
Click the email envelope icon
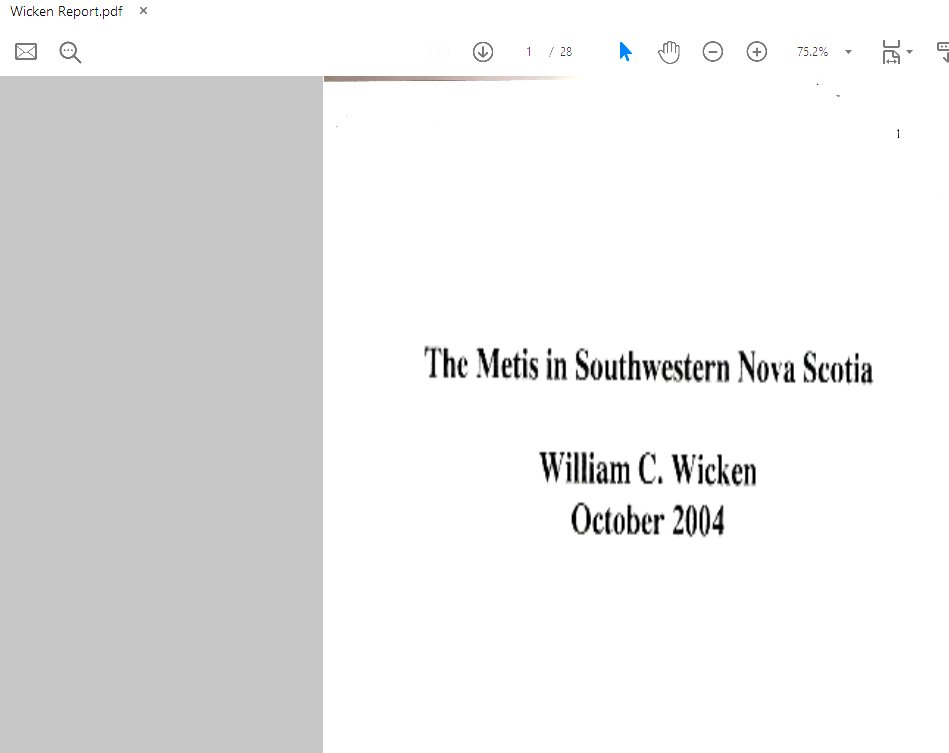tap(25, 52)
